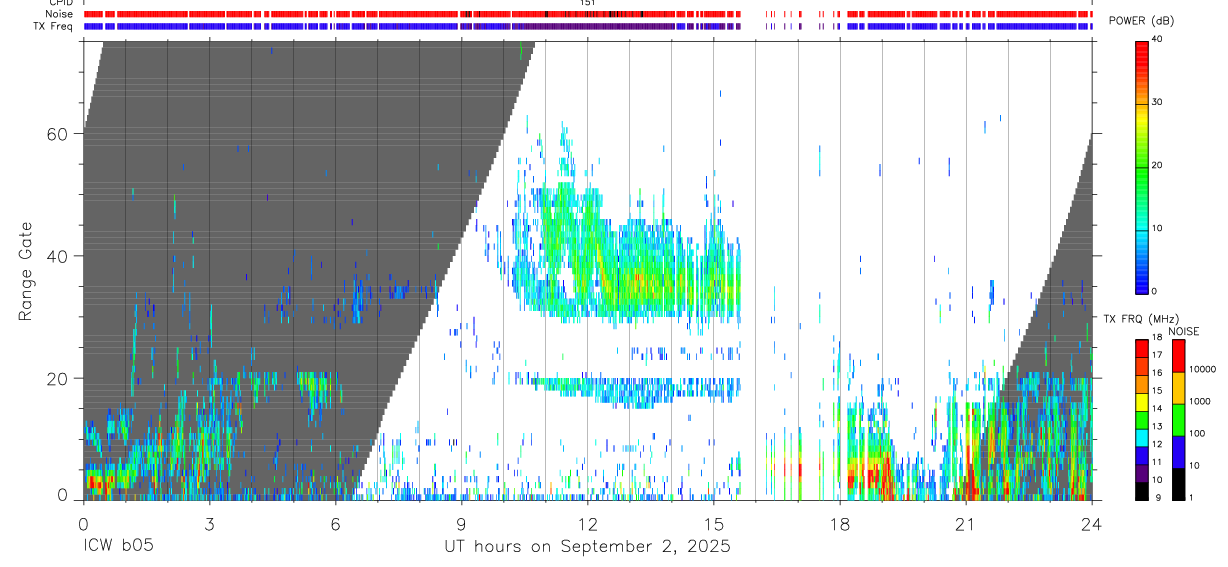Click the x-axis tick label '18' under the plot
This screenshot has width=1228, height=567.
(839, 523)
